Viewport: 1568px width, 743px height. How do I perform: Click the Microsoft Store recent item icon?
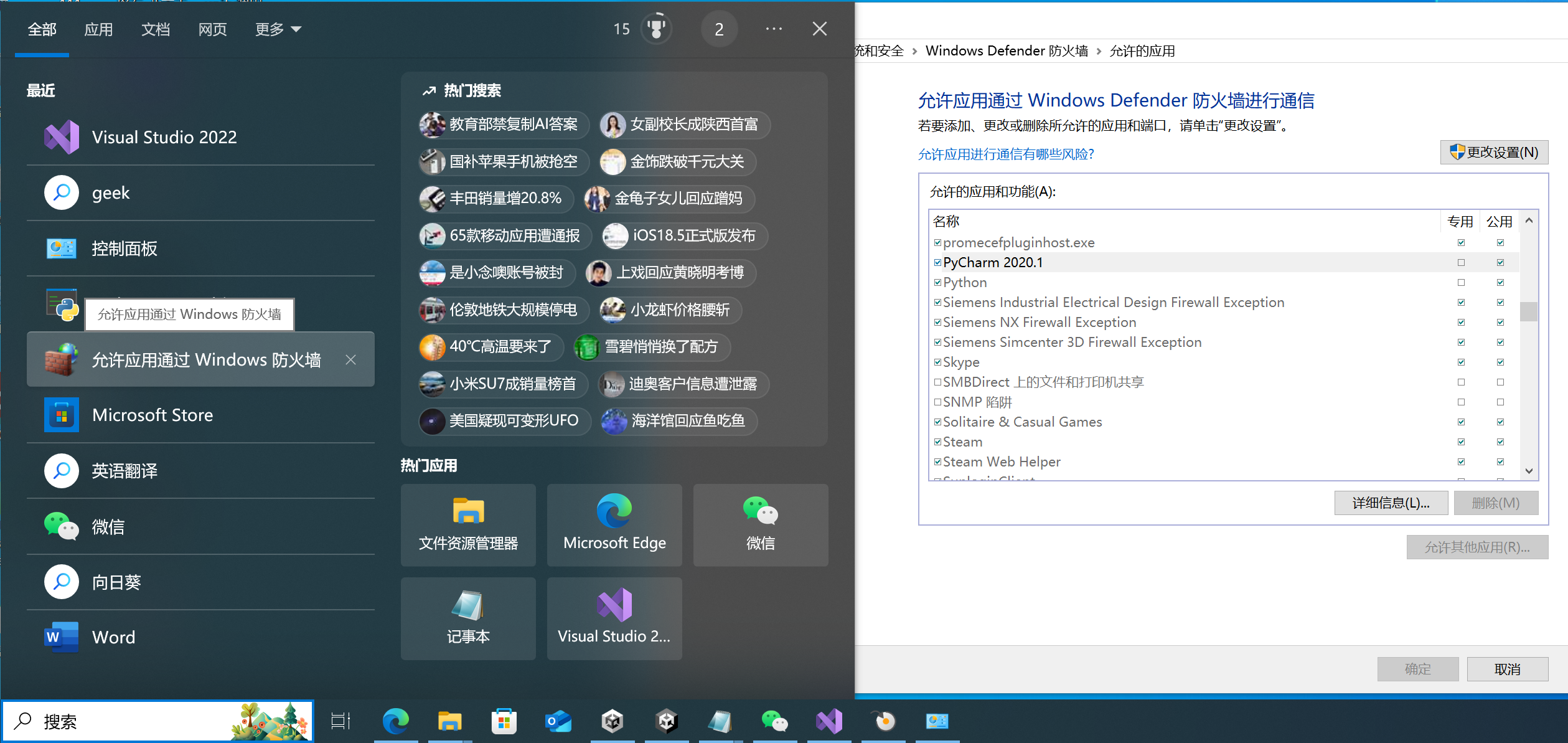[61, 415]
